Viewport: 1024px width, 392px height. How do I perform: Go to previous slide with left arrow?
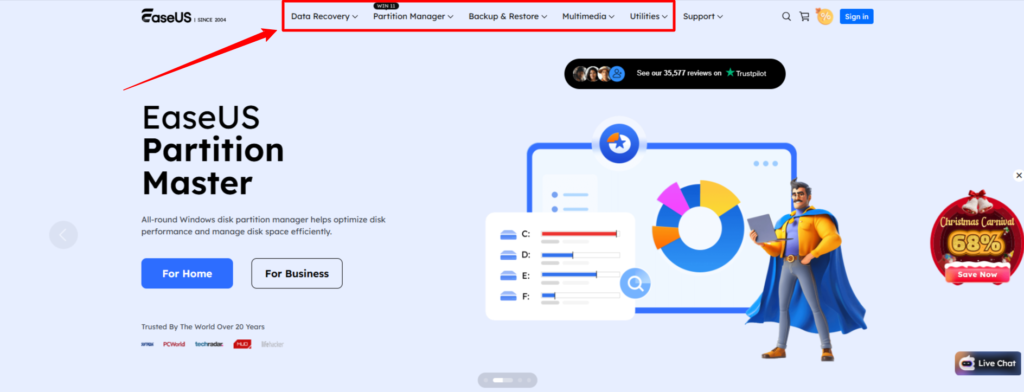point(63,235)
